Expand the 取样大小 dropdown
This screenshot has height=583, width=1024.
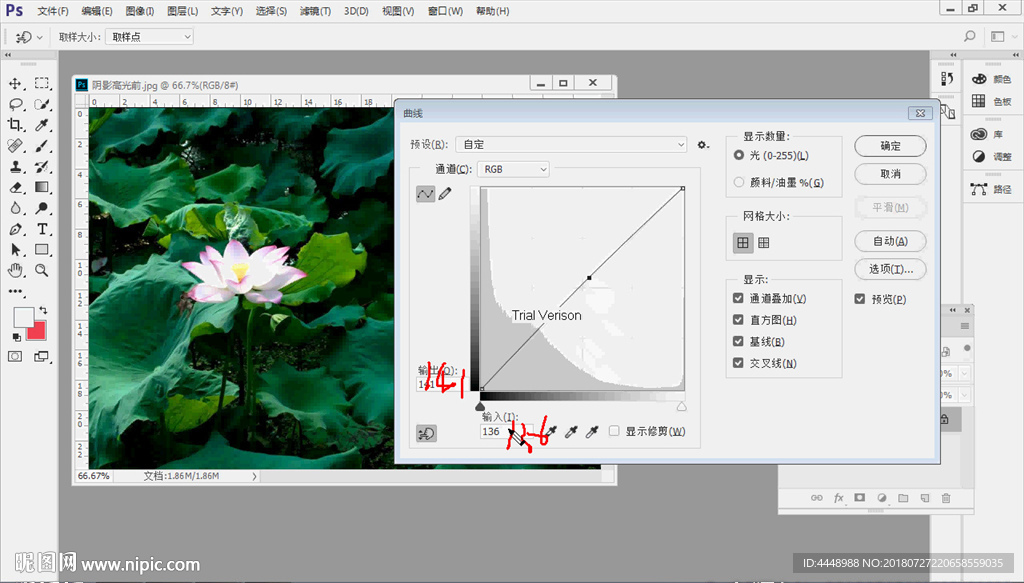pos(149,37)
